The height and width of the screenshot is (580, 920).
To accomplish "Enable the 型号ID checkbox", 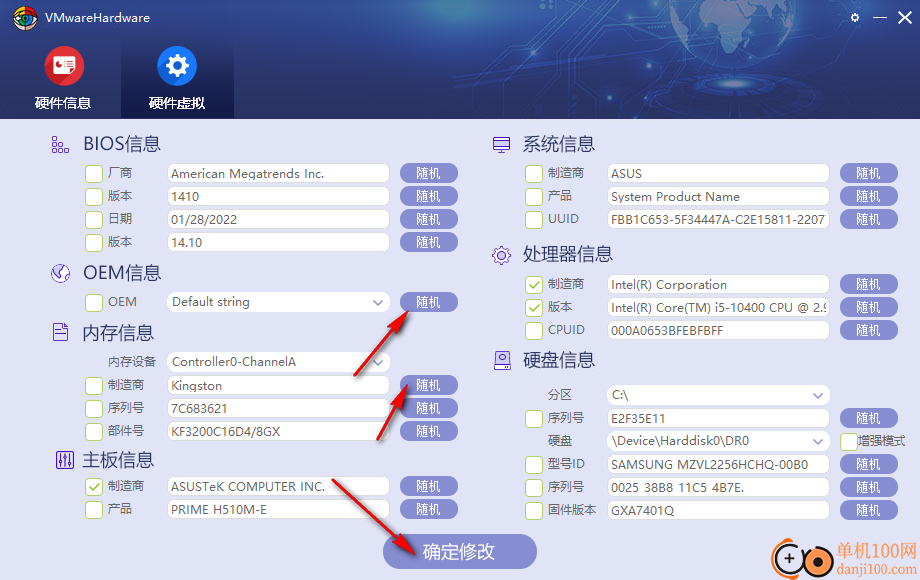I will 534,464.
